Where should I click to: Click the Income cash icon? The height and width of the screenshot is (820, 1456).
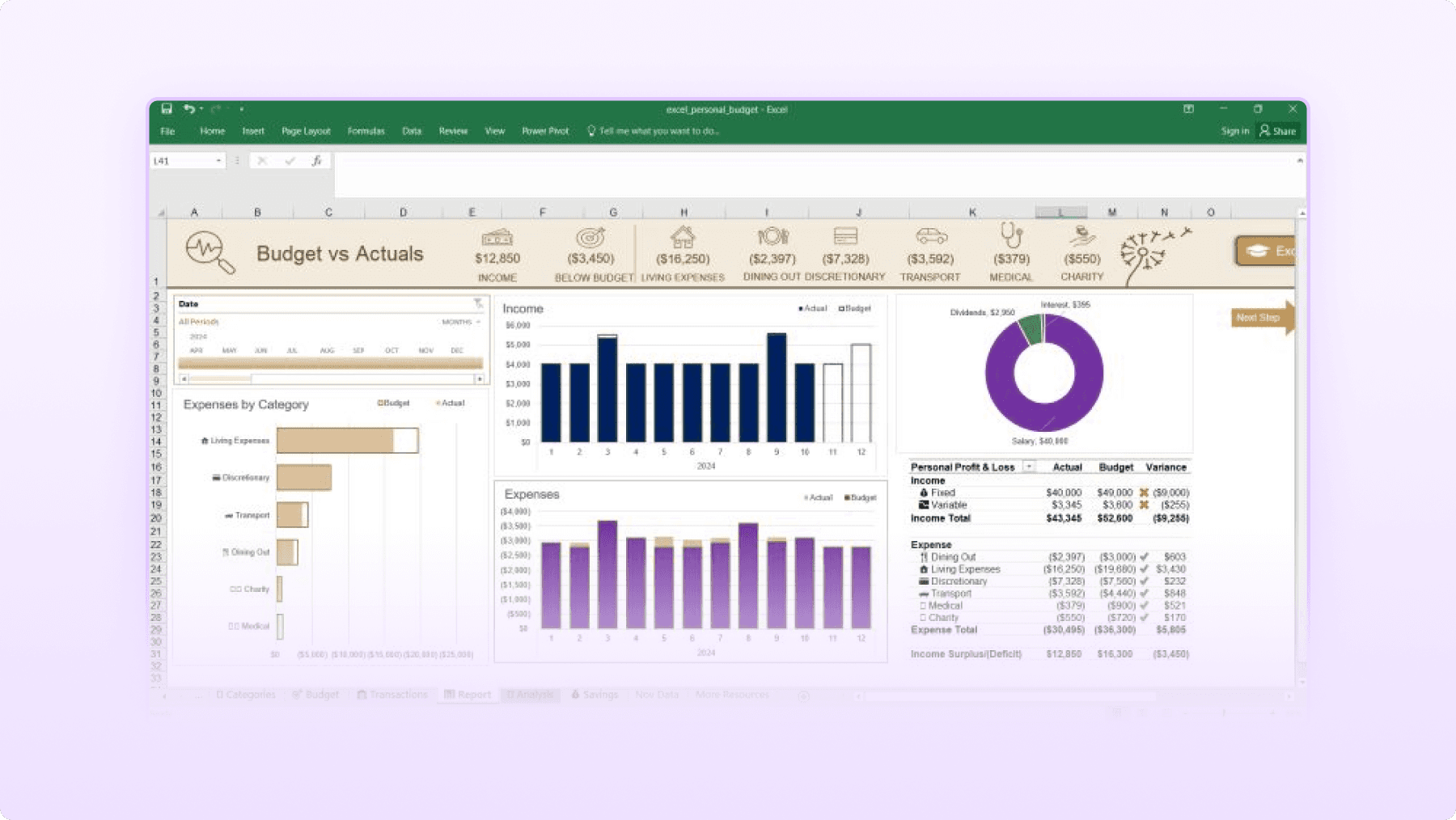click(497, 237)
